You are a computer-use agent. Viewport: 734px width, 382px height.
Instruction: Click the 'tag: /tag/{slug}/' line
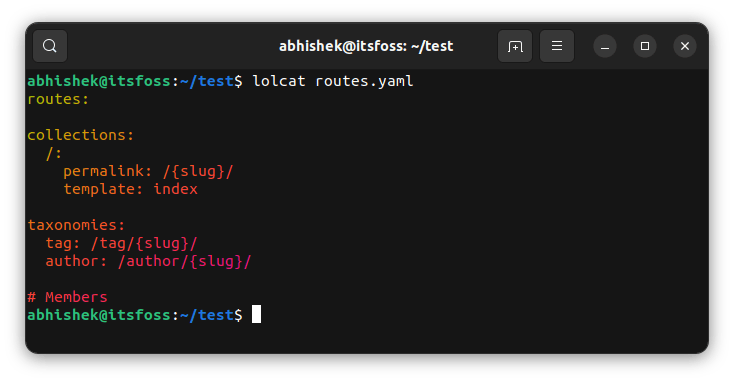[x=121, y=243]
